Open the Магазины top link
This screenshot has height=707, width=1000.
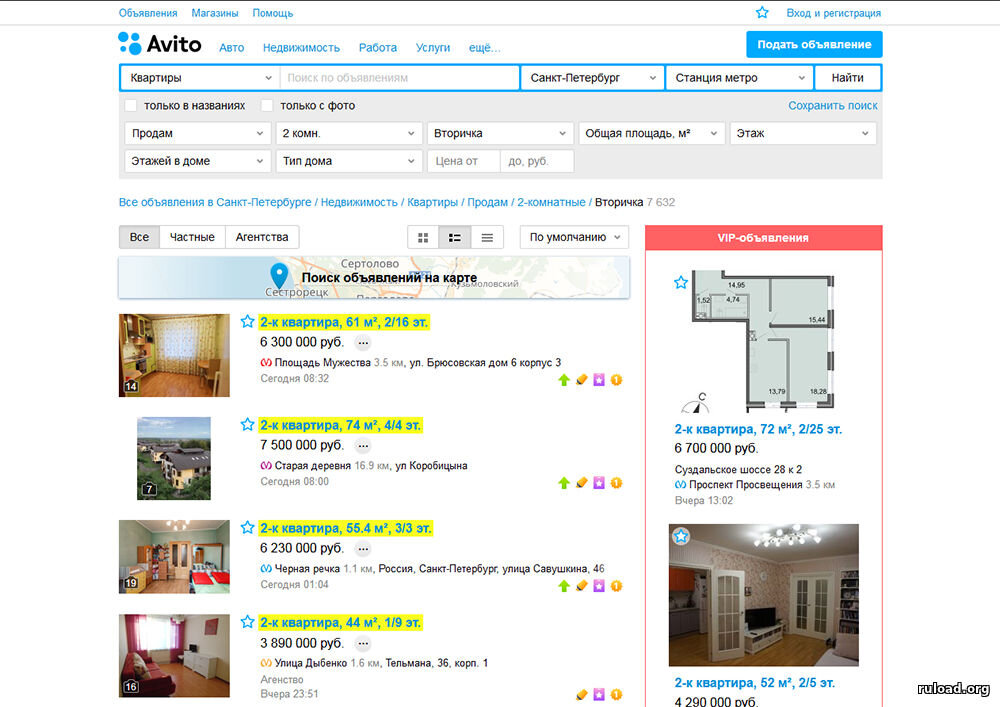215,13
